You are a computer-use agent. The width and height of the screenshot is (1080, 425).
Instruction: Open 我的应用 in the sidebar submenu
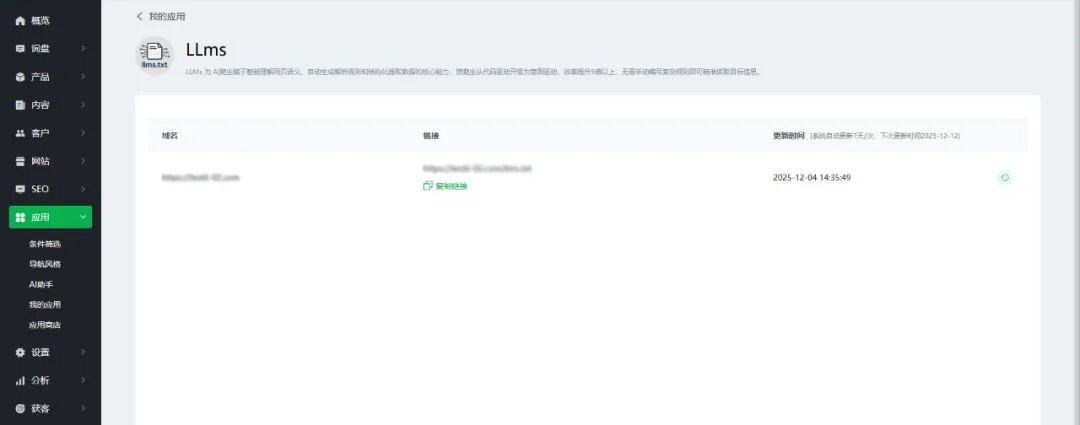45,304
